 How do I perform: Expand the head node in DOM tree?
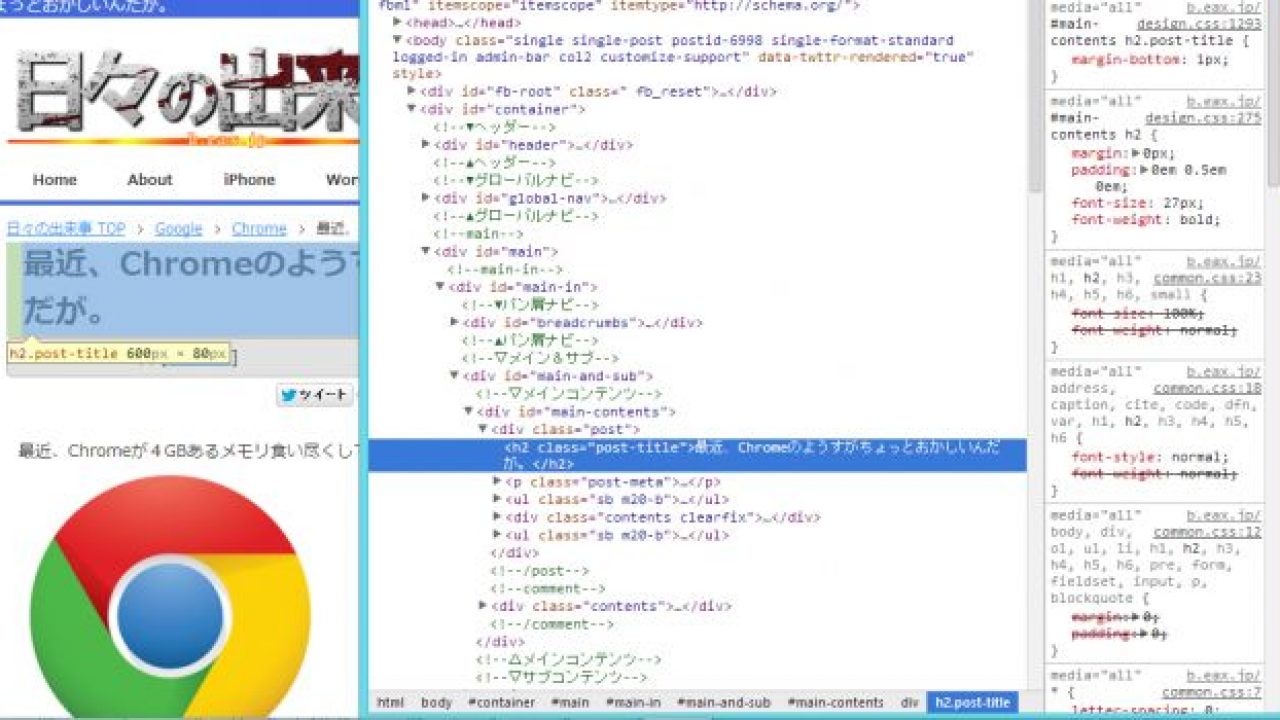click(398, 22)
